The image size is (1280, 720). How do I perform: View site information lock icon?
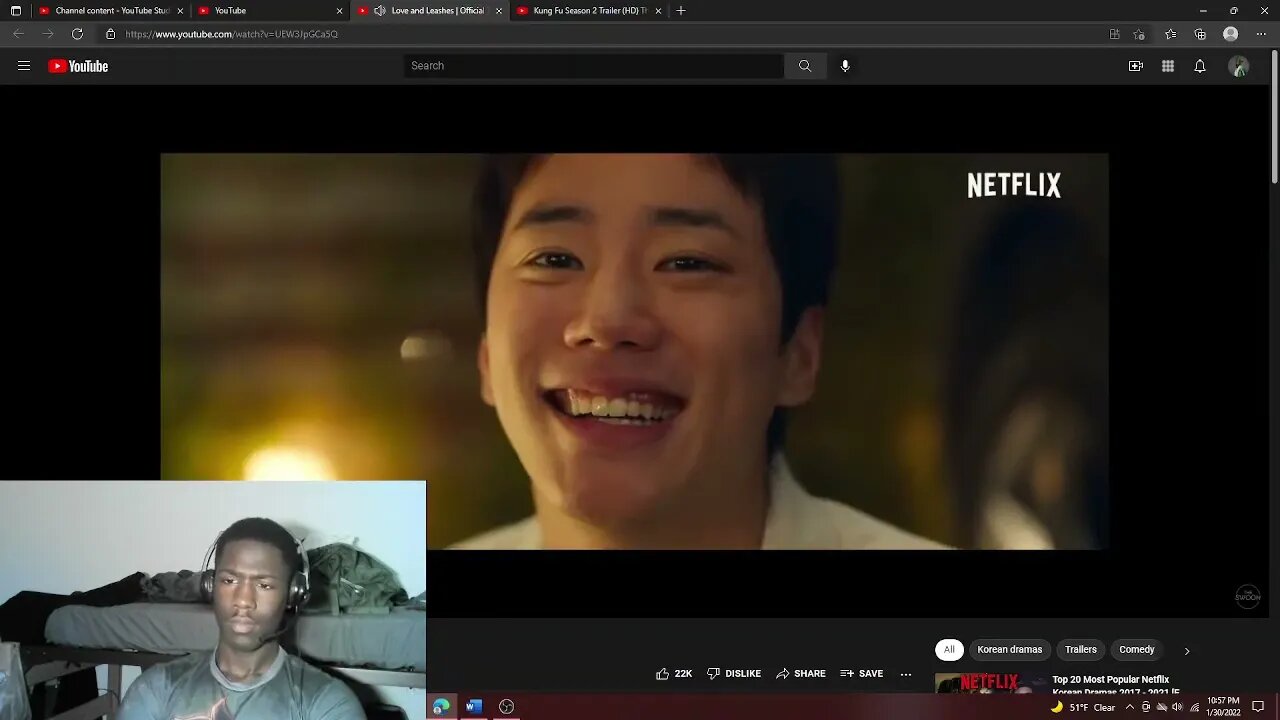[x=110, y=34]
